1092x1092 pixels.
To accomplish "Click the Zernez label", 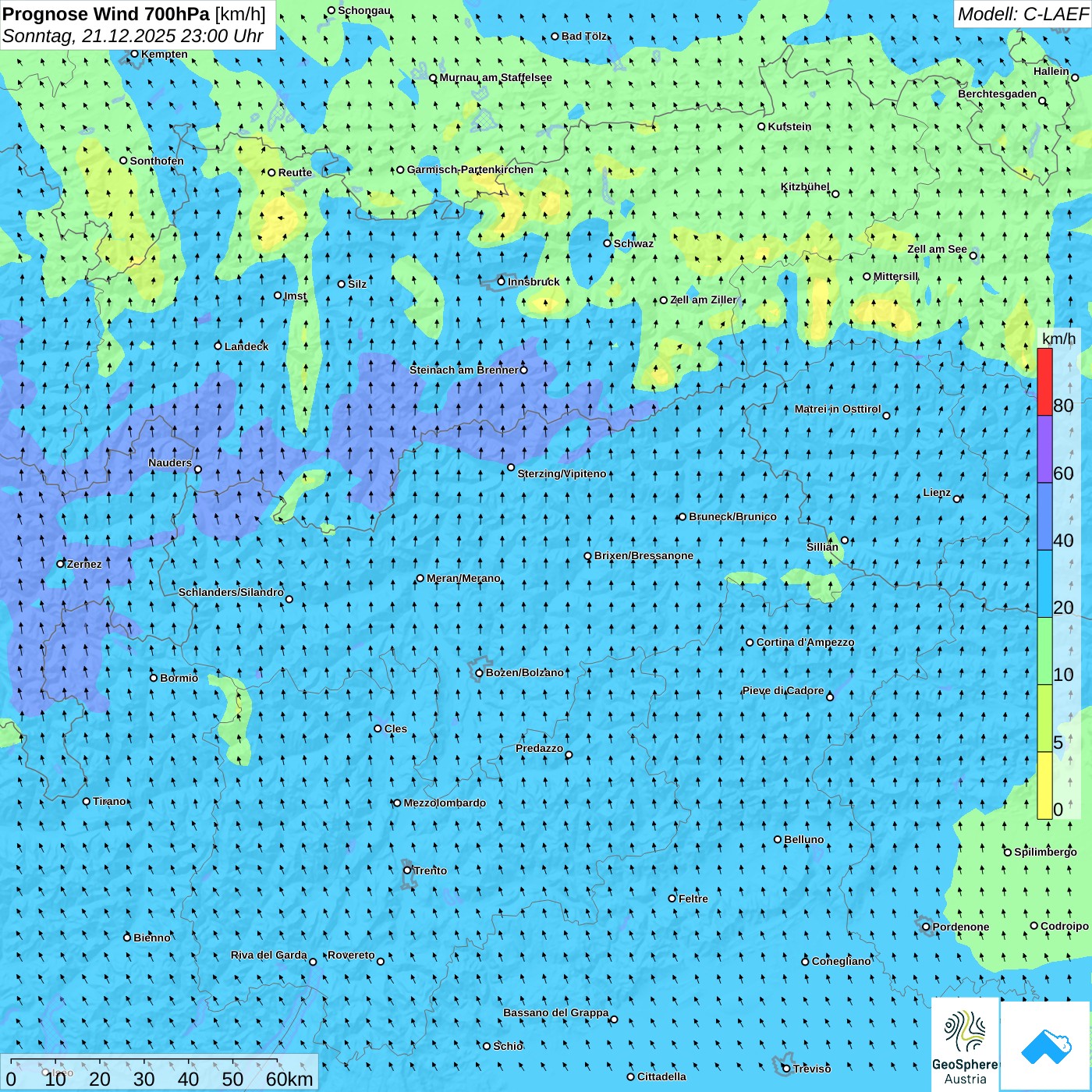I will [84, 564].
